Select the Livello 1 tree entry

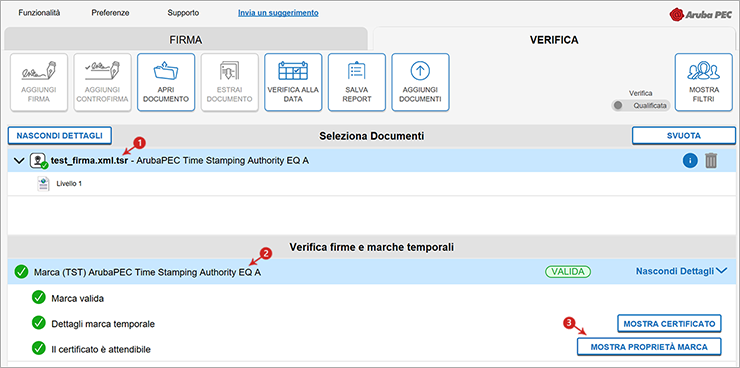pyautogui.click(x=69, y=184)
